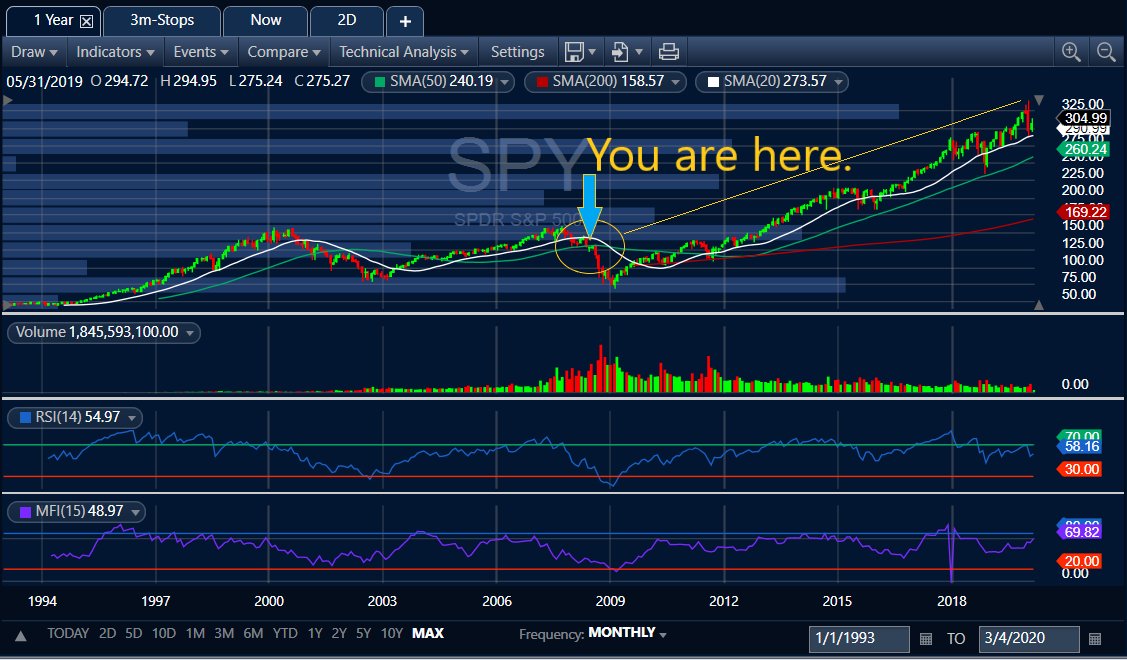
Task: Select the 6M time range
Action: pos(253,633)
